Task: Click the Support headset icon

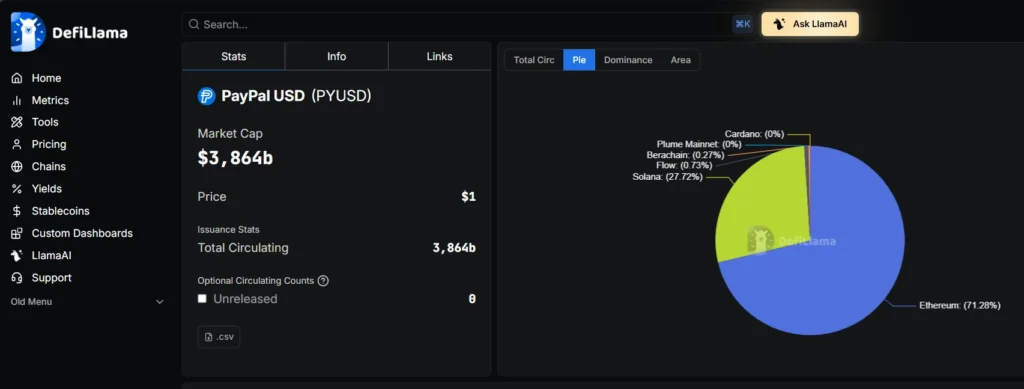Action: pyautogui.click(x=18, y=277)
